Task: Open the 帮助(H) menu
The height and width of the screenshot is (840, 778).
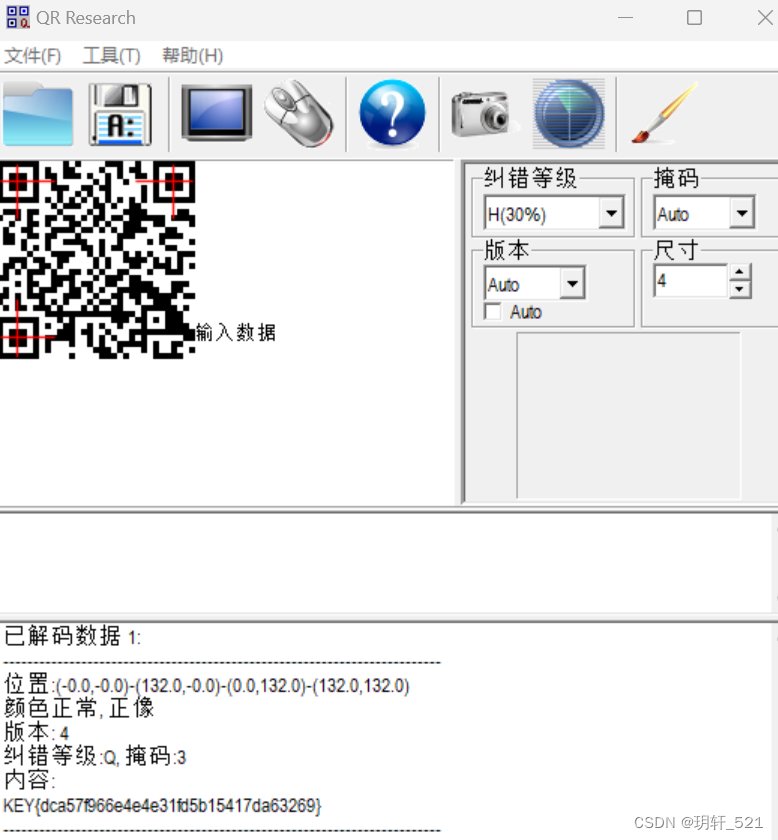Action: click(x=192, y=56)
